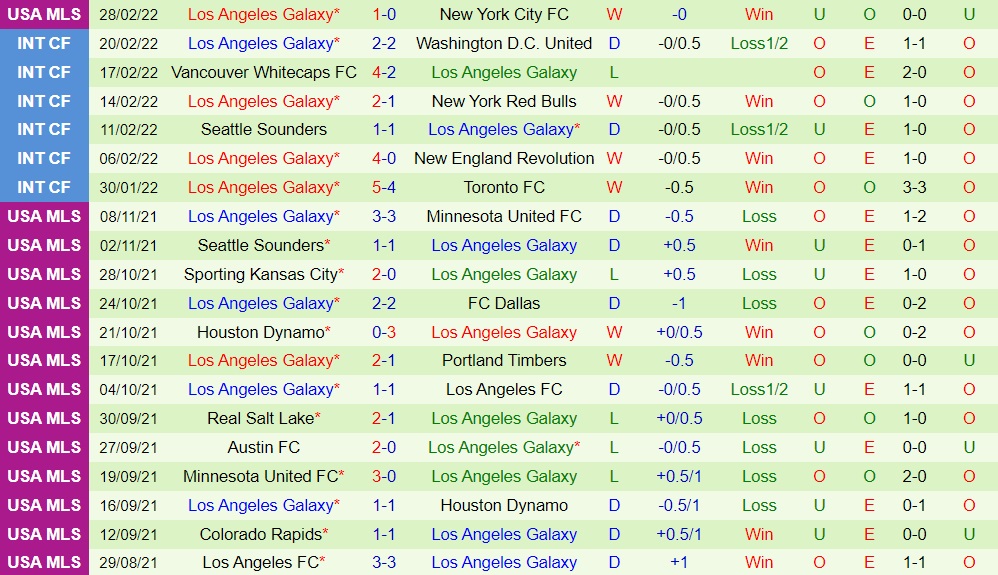The width and height of the screenshot is (998, 575).
Task: Open Vancouver Whitecaps FC team page
Action: pyautogui.click(x=264, y=73)
